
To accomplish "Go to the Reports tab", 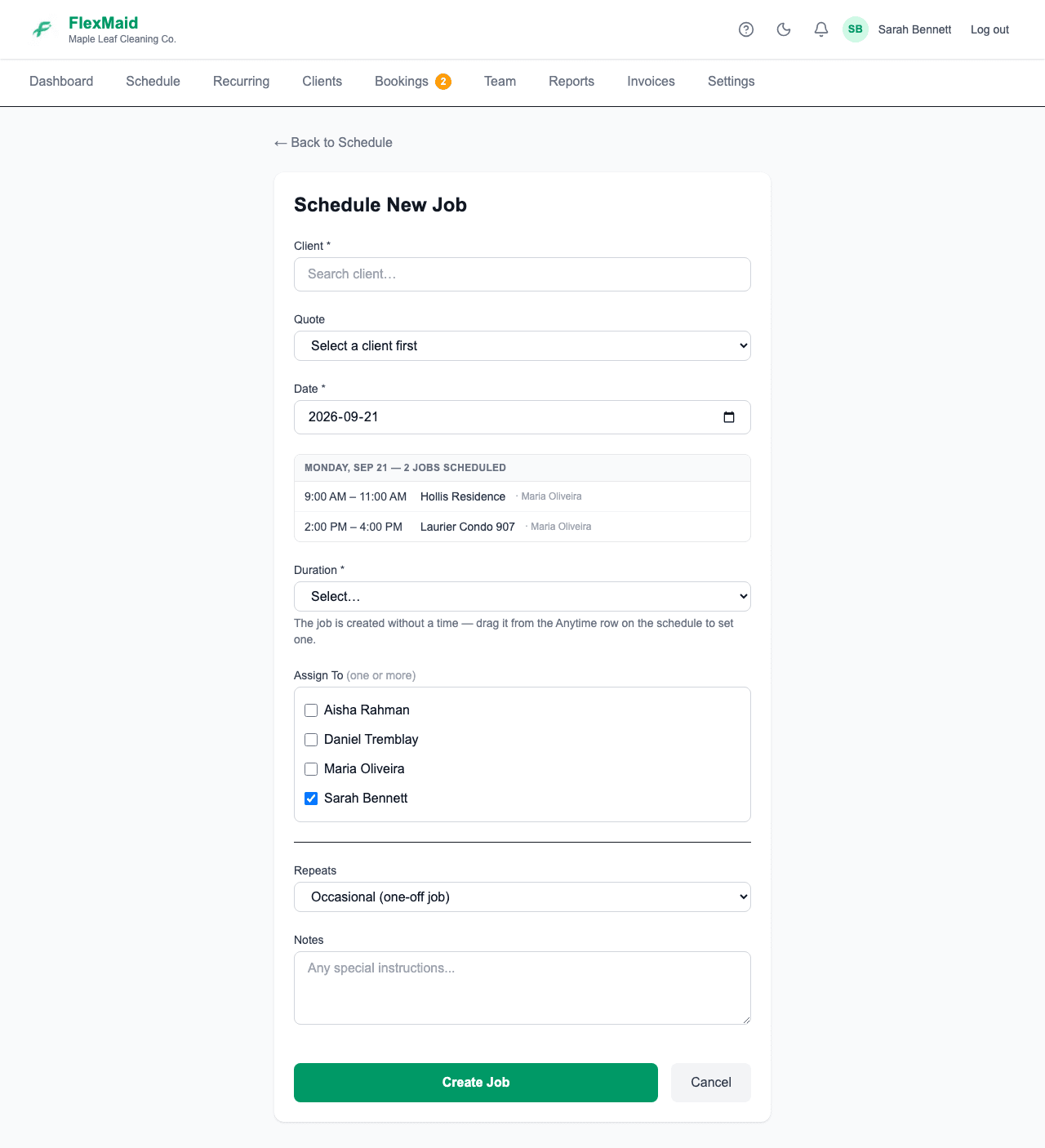I will (571, 82).
